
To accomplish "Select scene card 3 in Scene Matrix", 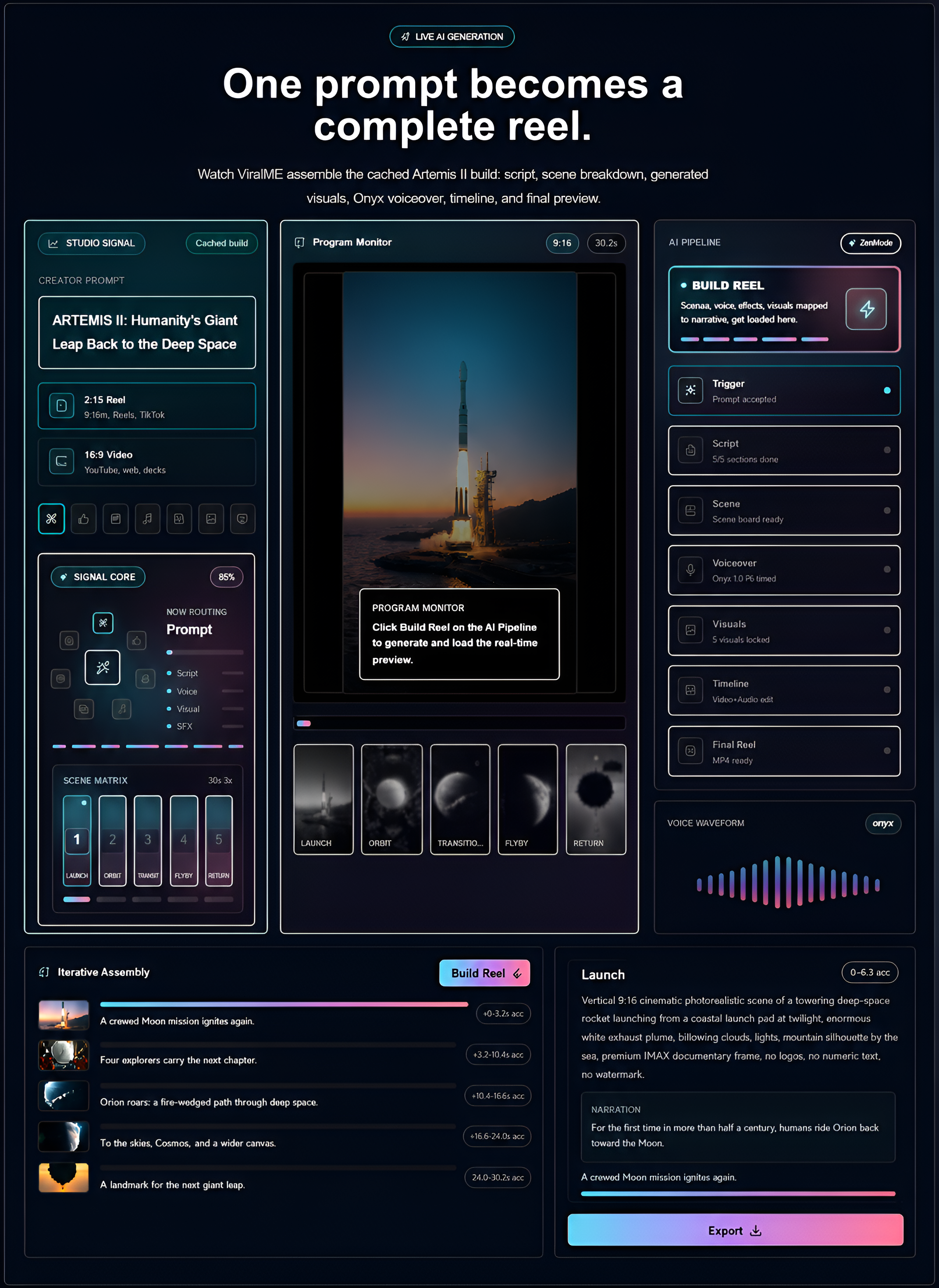I will click(148, 841).
